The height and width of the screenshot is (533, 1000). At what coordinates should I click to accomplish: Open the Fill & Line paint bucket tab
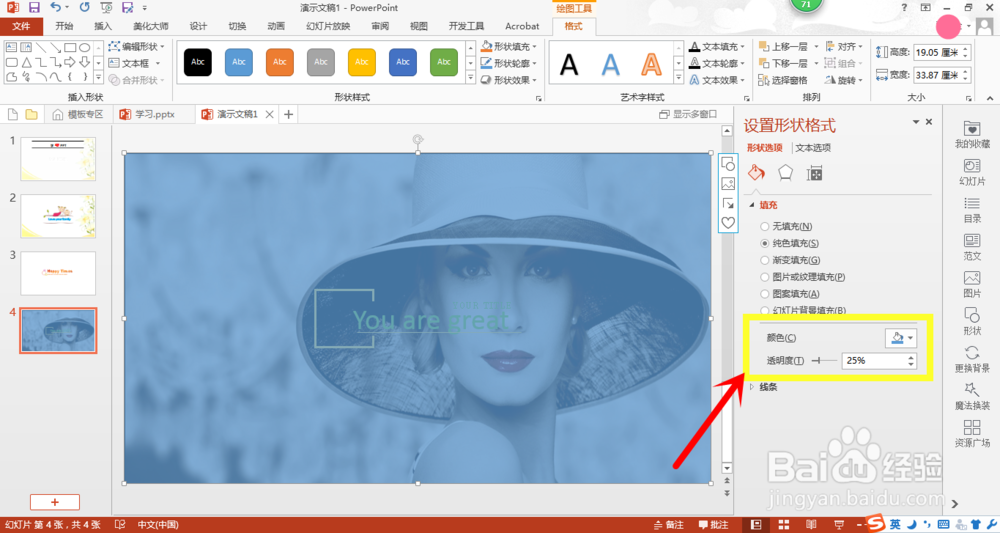[x=756, y=173]
